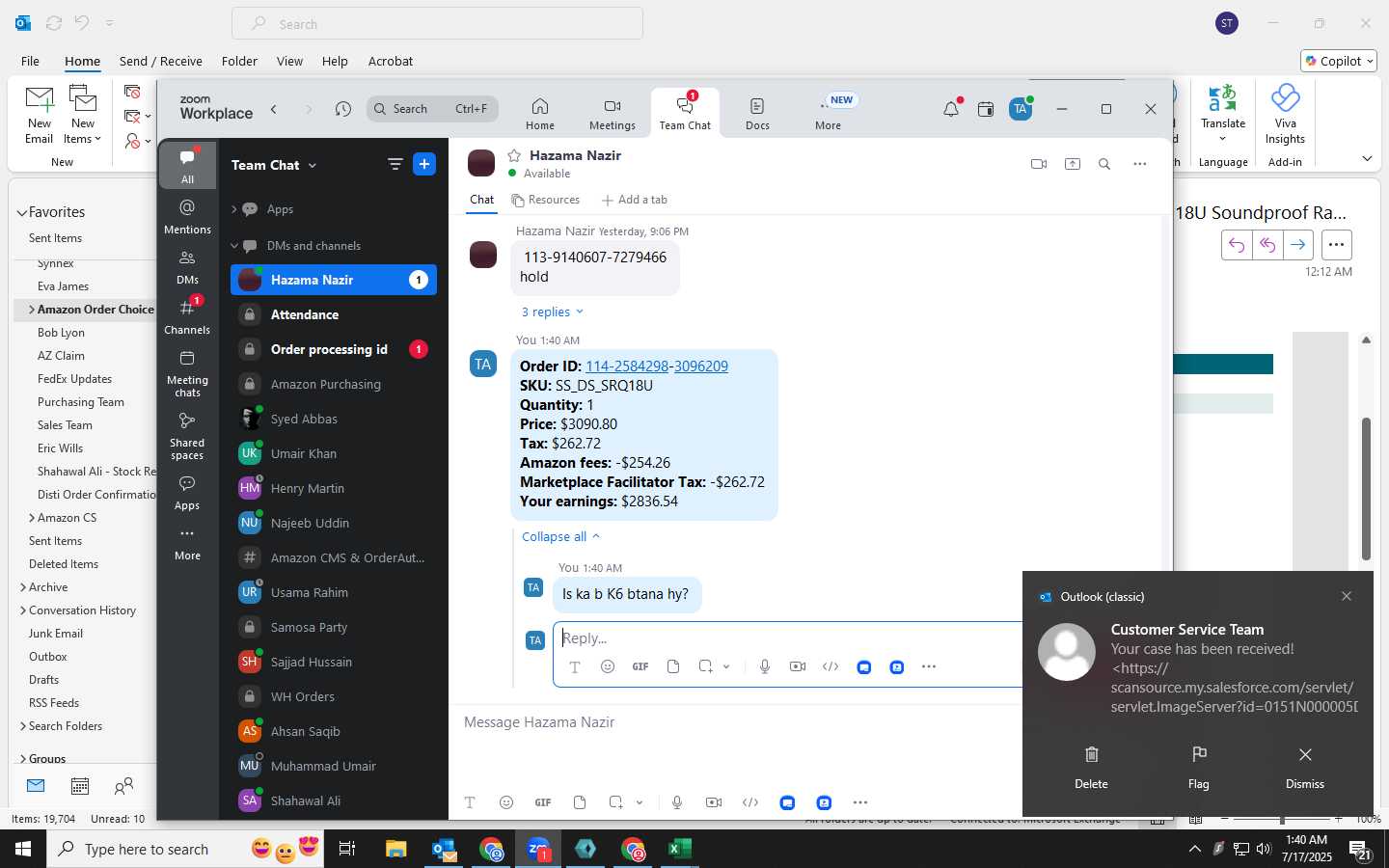Open Mentions in Zoom sidebar
This screenshot has height=868, width=1389.
187,216
